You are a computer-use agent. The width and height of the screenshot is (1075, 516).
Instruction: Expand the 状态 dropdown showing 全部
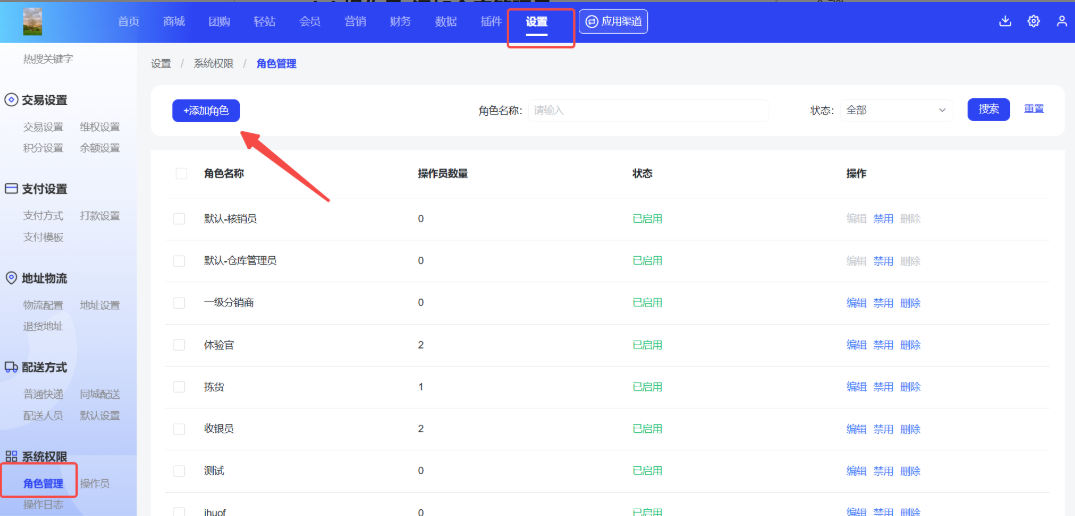895,110
